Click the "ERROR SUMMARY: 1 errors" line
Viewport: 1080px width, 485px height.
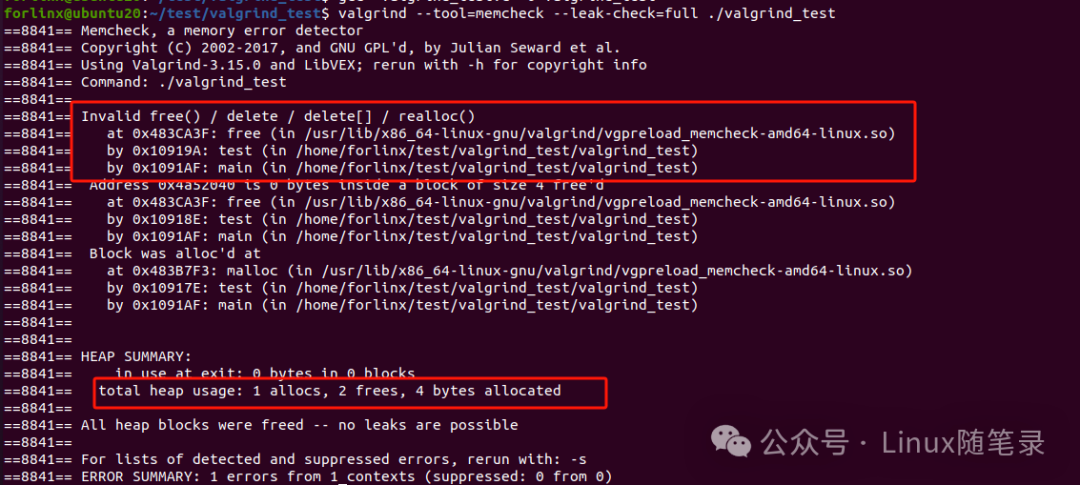(x=345, y=476)
